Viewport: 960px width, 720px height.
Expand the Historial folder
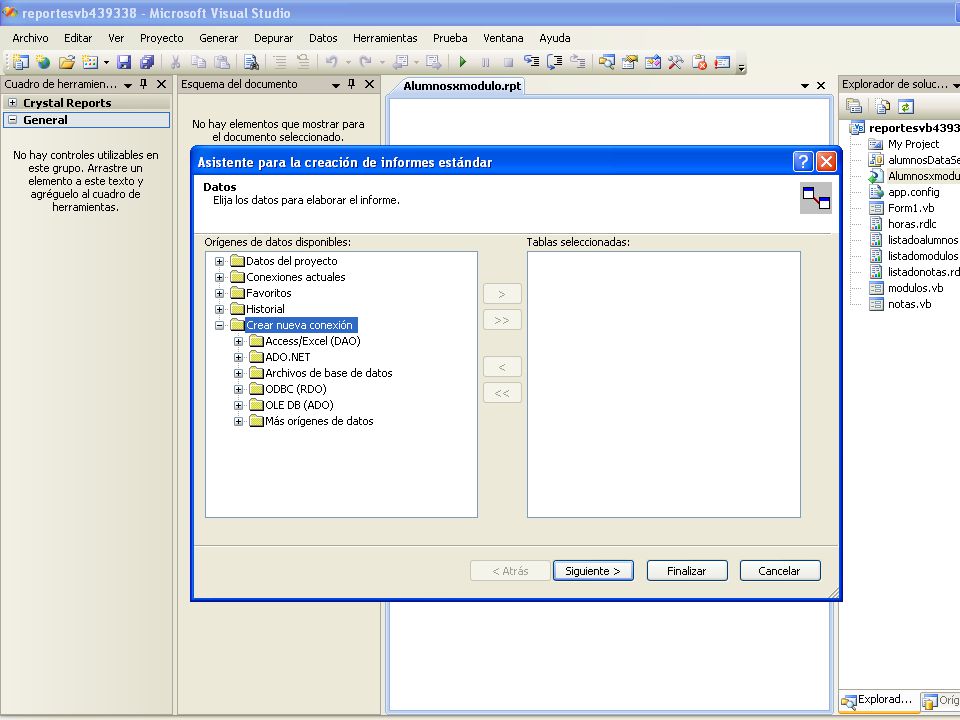point(219,309)
